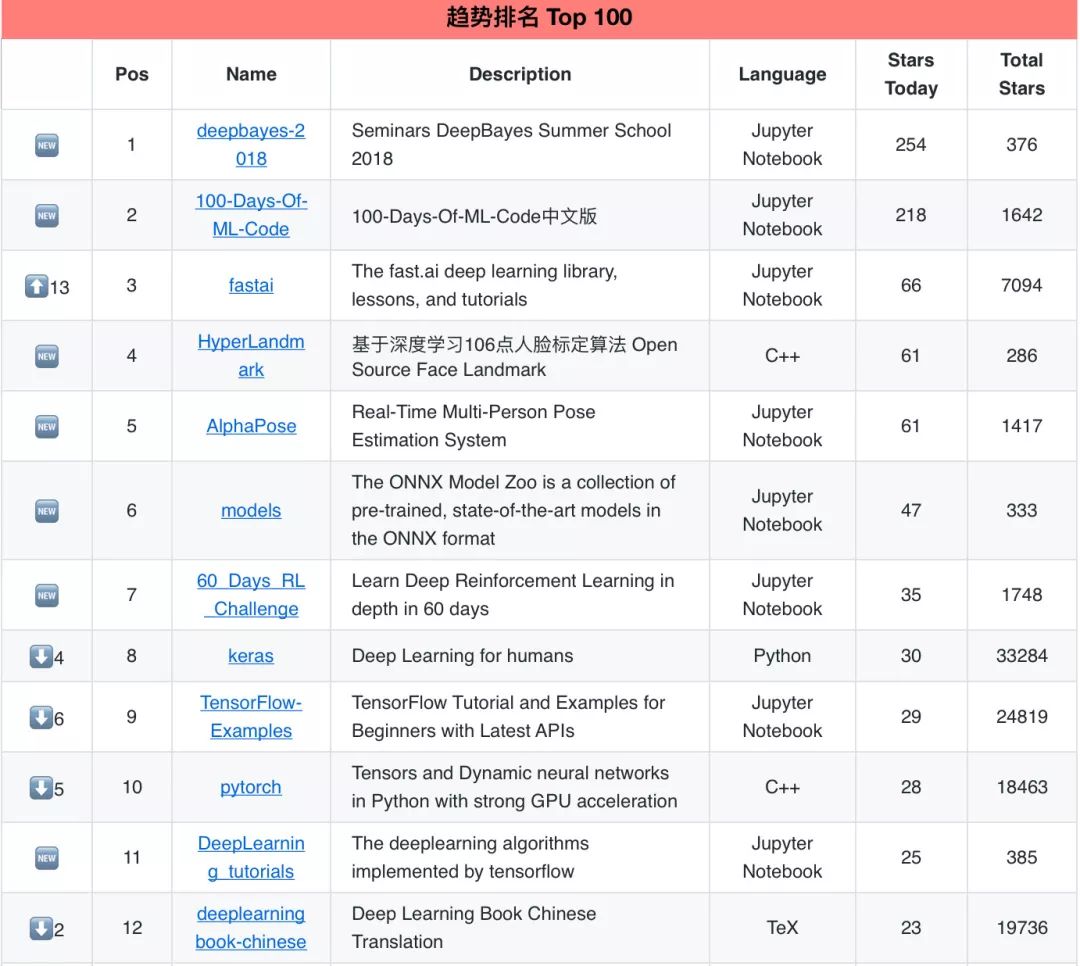Click the ONNX Model Zoo description
The width and height of the screenshot is (1080, 966).
[x=513, y=511]
